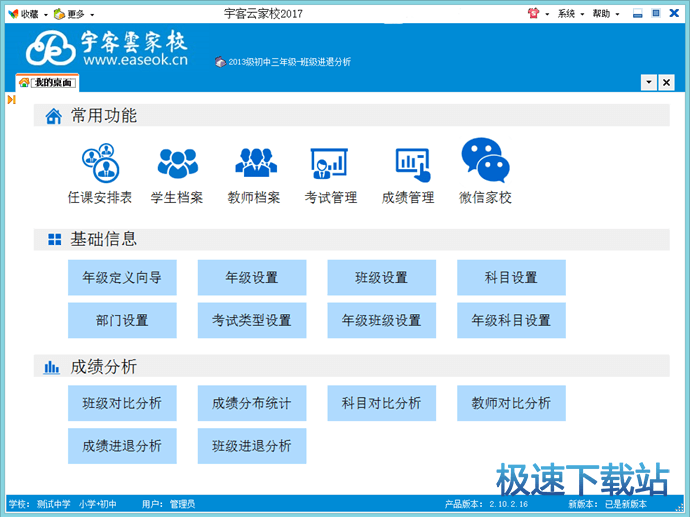Open the tab list dropdown button

click(x=649, y=82)
